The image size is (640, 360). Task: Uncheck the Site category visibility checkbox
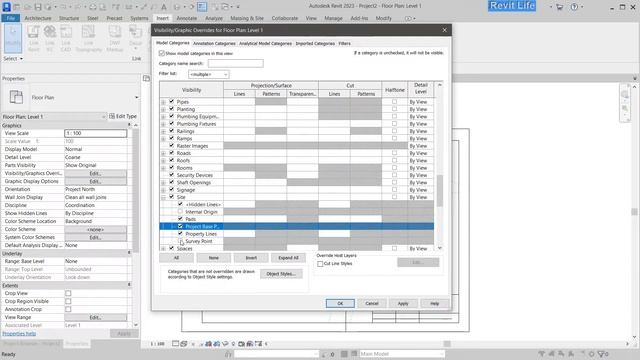(171, 197)
